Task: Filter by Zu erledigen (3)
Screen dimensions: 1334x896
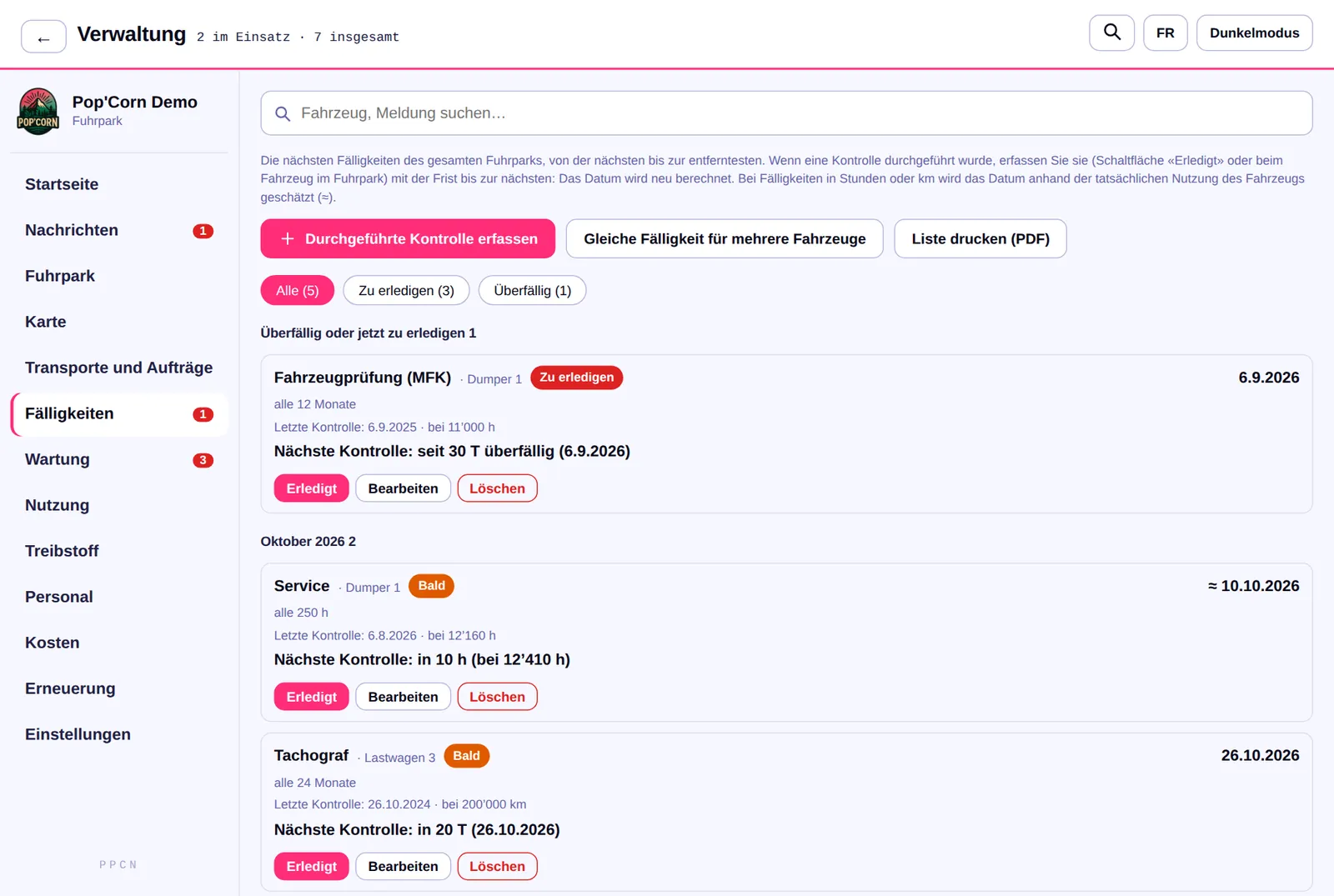Action: coord(406,290)
